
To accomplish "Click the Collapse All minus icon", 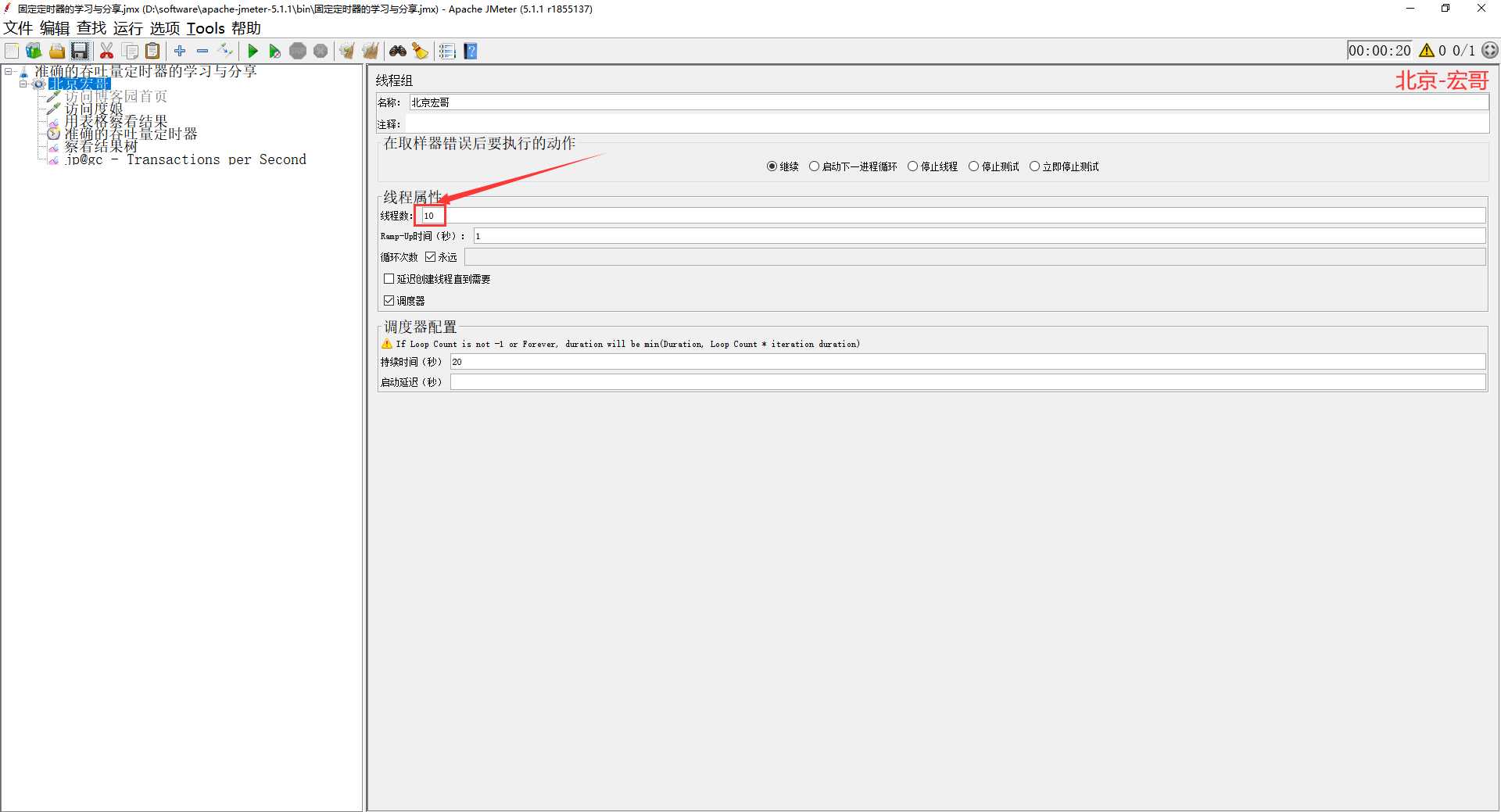I will pyautogui.click(x=202, y=51).
